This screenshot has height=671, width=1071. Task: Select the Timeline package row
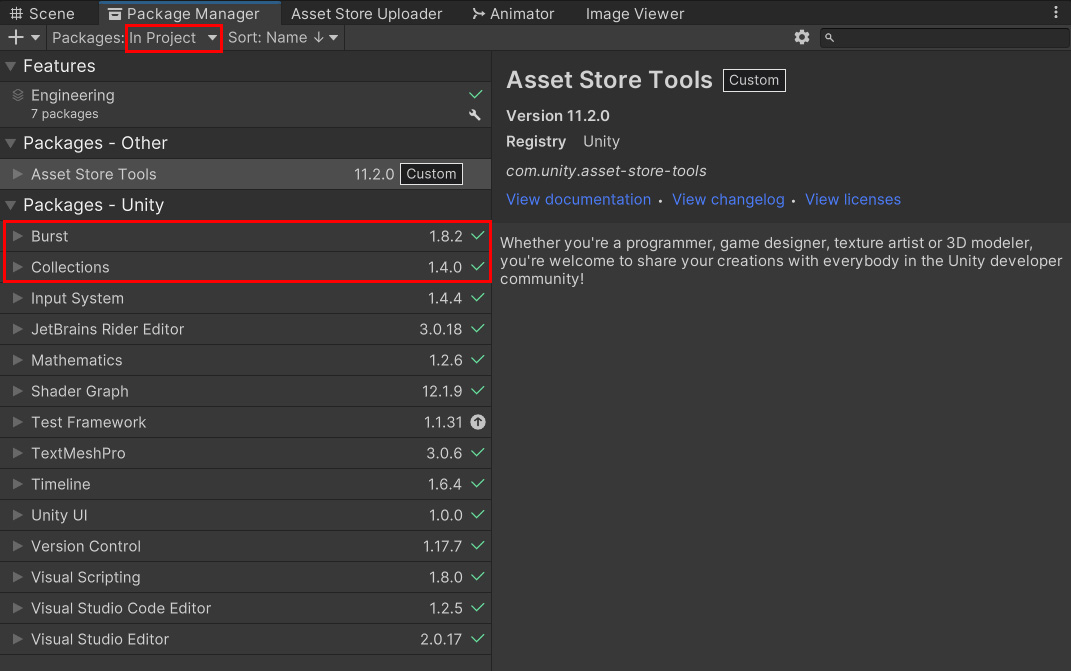click(245, 484)
